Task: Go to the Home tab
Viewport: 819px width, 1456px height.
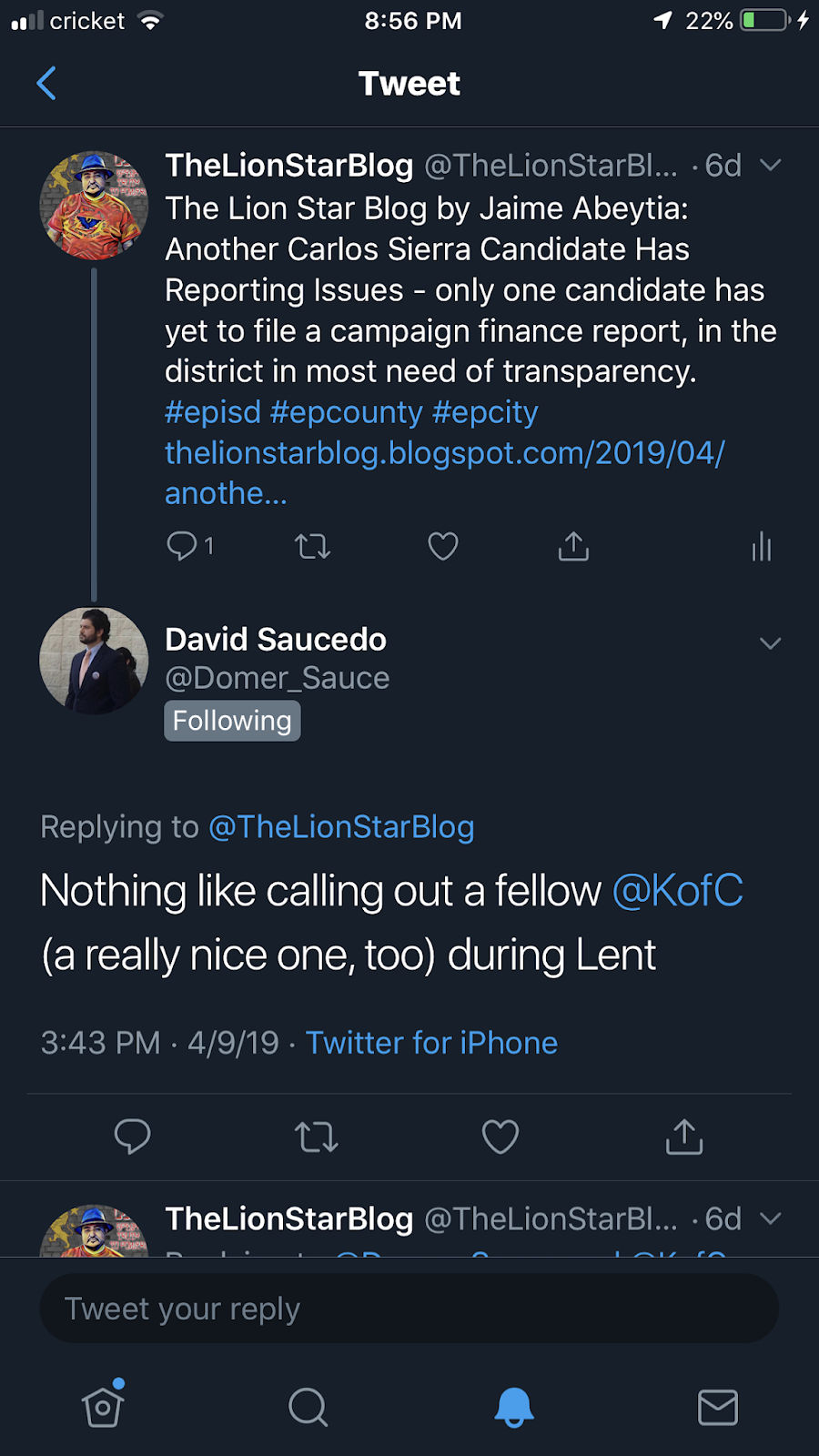Action: pos(103,1407)
